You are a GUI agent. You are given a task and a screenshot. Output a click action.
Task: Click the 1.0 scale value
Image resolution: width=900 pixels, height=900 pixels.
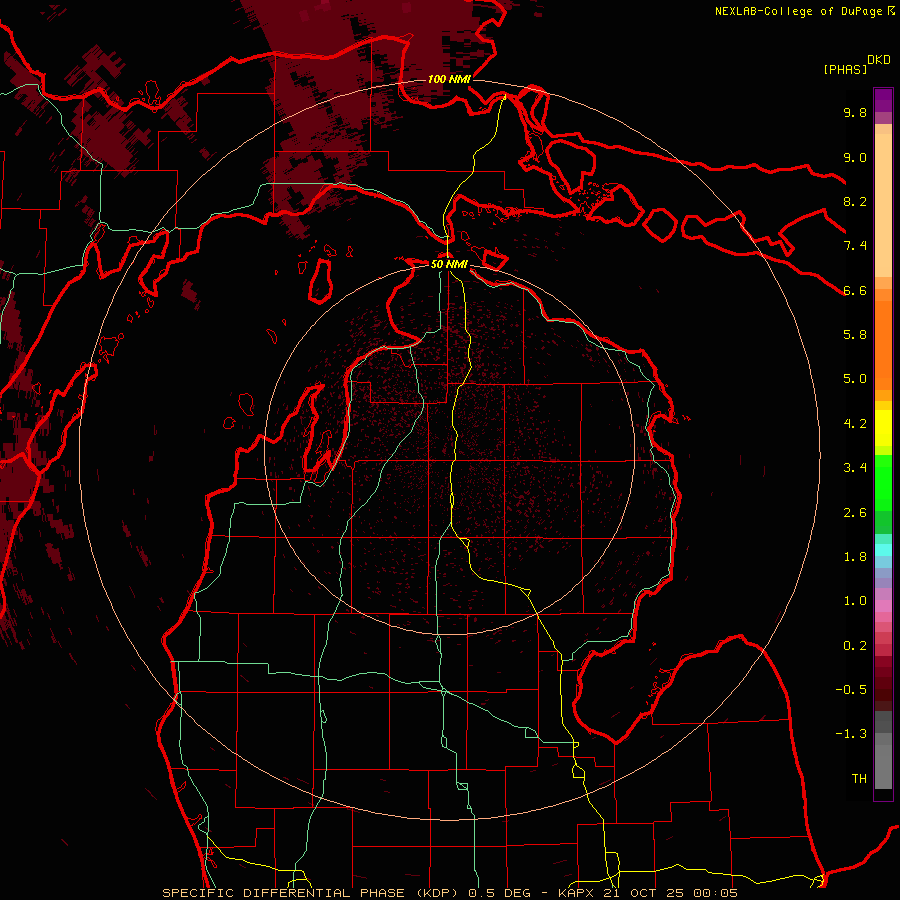pos(855,601)
